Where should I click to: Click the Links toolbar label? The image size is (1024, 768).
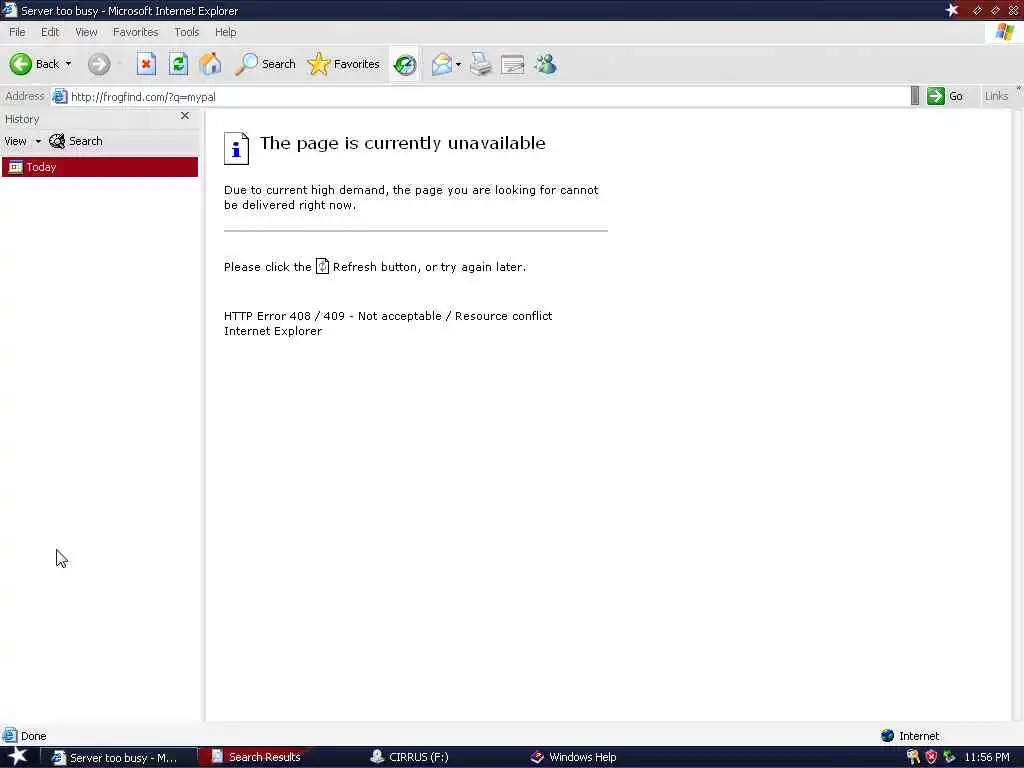coord(996,96)
